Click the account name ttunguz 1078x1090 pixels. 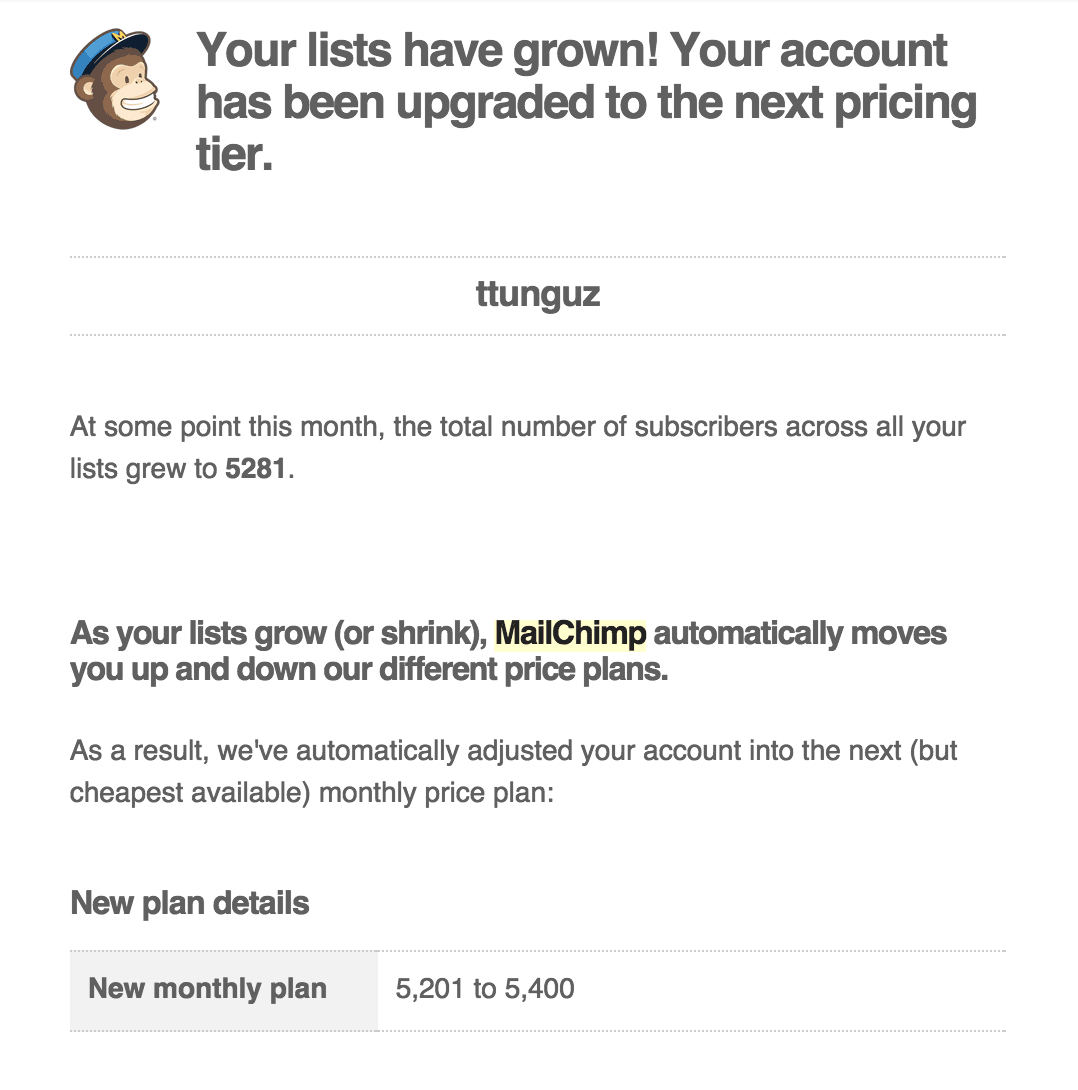pyautogui.click(x=538, y=294)
